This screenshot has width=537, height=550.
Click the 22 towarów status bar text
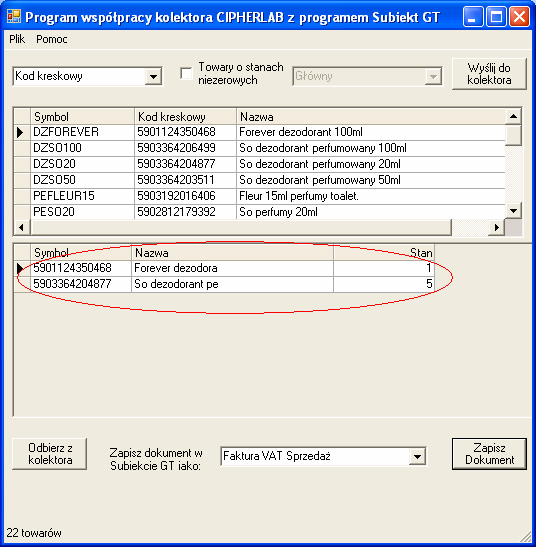34,533
